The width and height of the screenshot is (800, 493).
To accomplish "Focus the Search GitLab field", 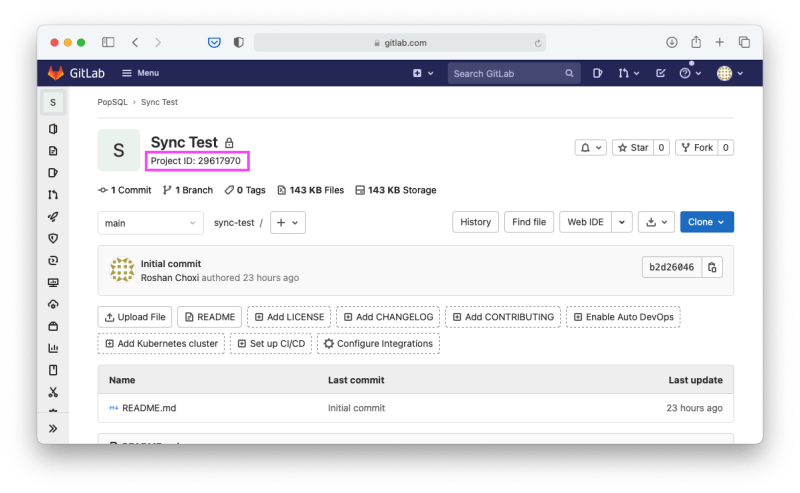I will pos(513,73).
